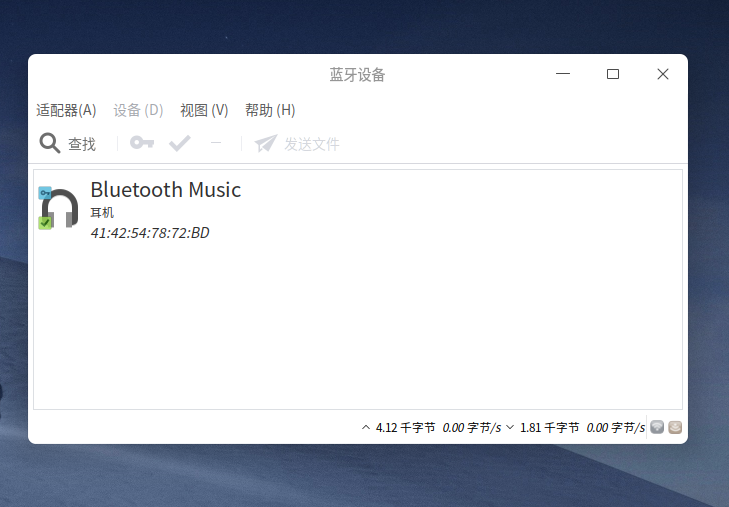Click the 1.81 千字节 download total
The width and height of the screenshot is (729, 507).
pyautogui.click(x=550, y=428)
